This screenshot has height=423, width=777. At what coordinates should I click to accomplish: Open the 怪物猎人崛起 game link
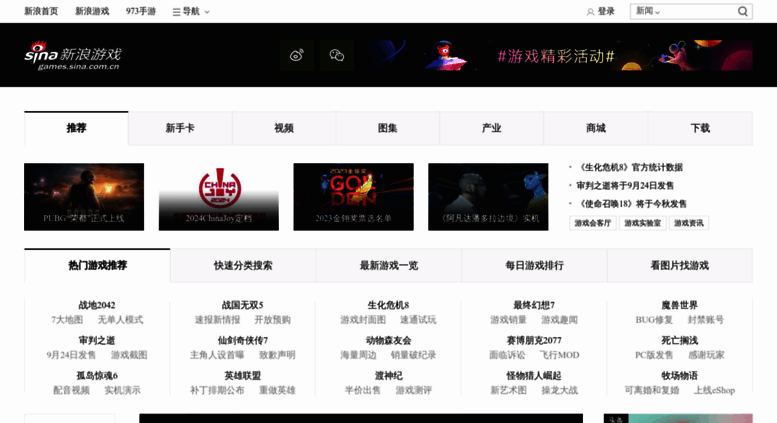tap(534, 375)
